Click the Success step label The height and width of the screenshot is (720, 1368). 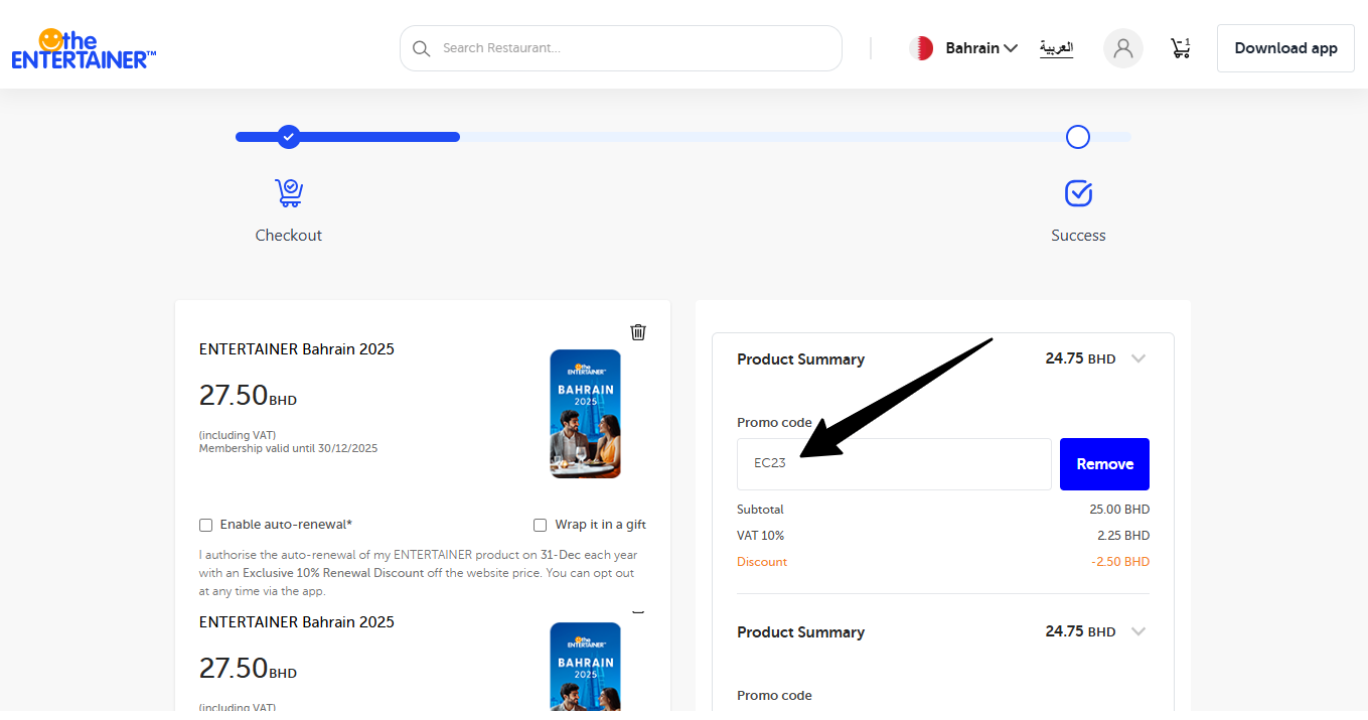(1078, 236)
